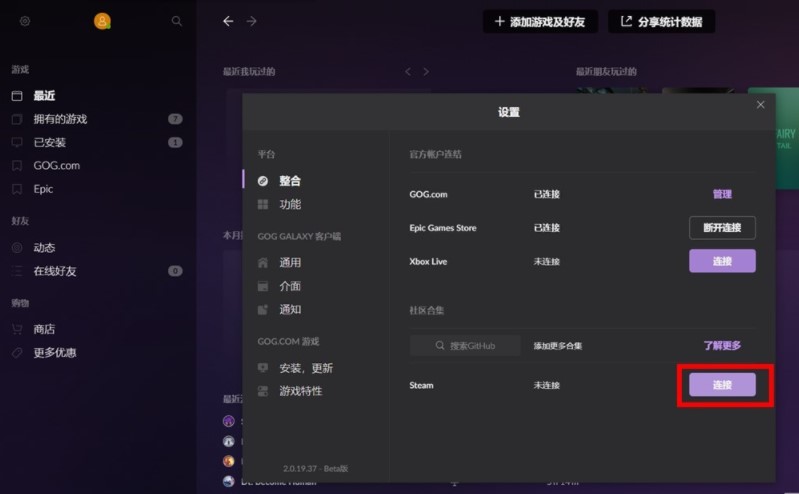Open 已安装 games list
This screenshot has width=799, height=494.
click(x=49, y=142)
